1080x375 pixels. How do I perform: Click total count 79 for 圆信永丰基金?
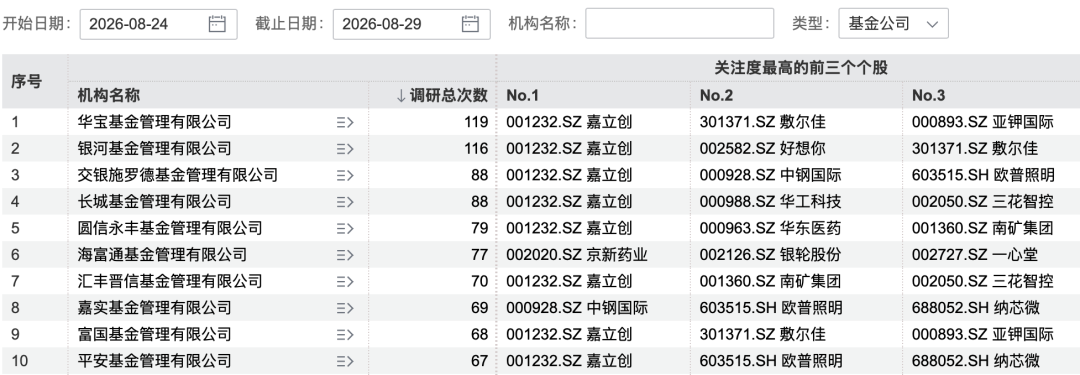pyautogui.click(x=480, y=229)
